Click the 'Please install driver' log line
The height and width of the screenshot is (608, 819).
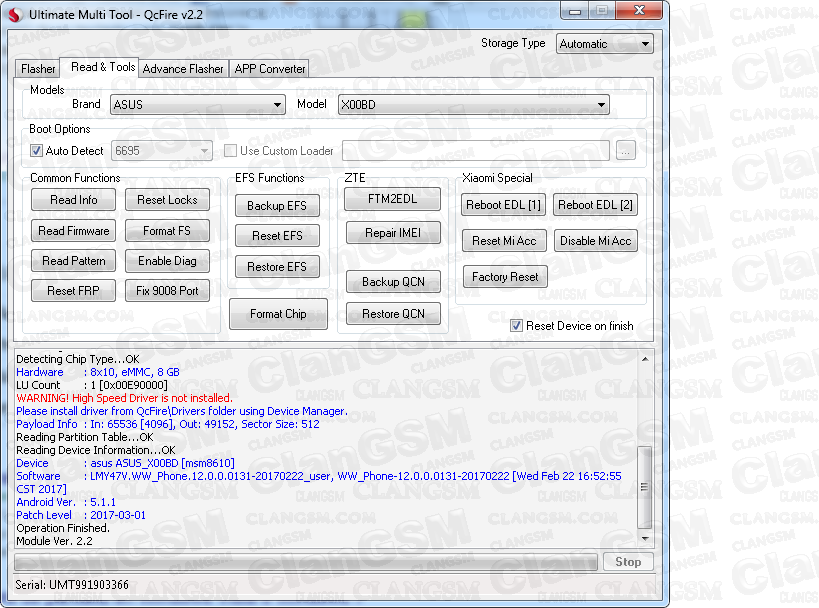coord(182,411)
